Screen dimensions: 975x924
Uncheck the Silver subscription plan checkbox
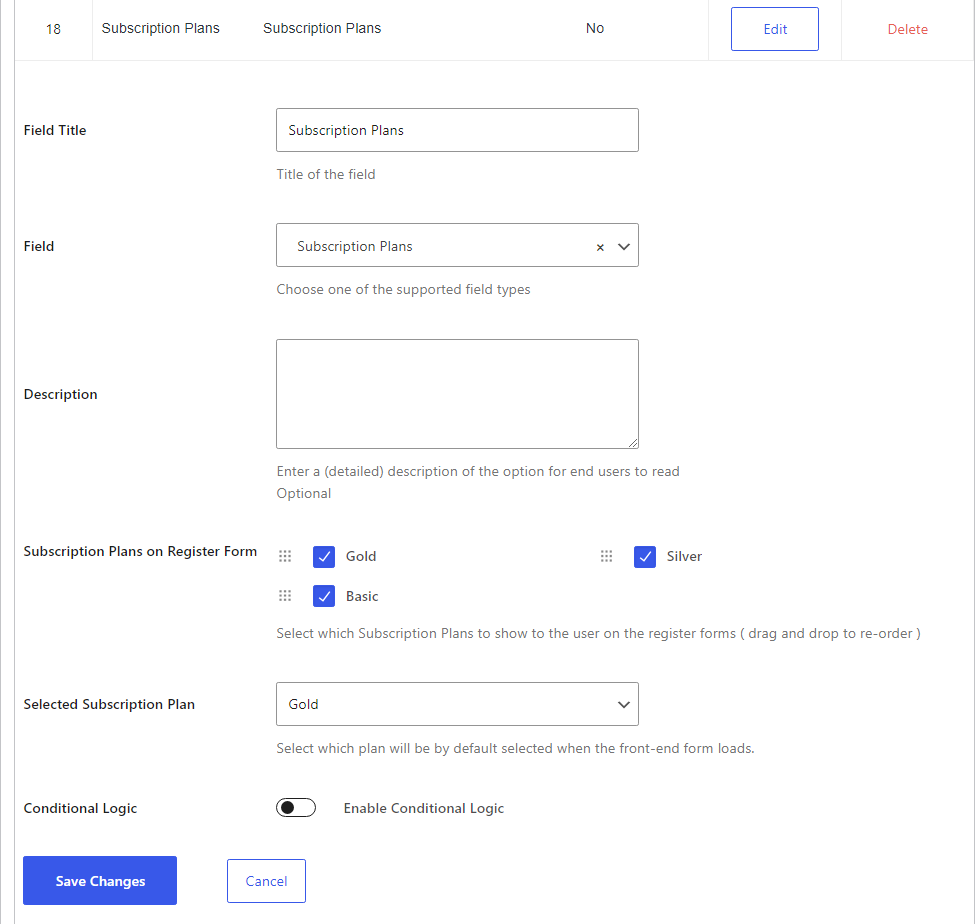point(645,557)
